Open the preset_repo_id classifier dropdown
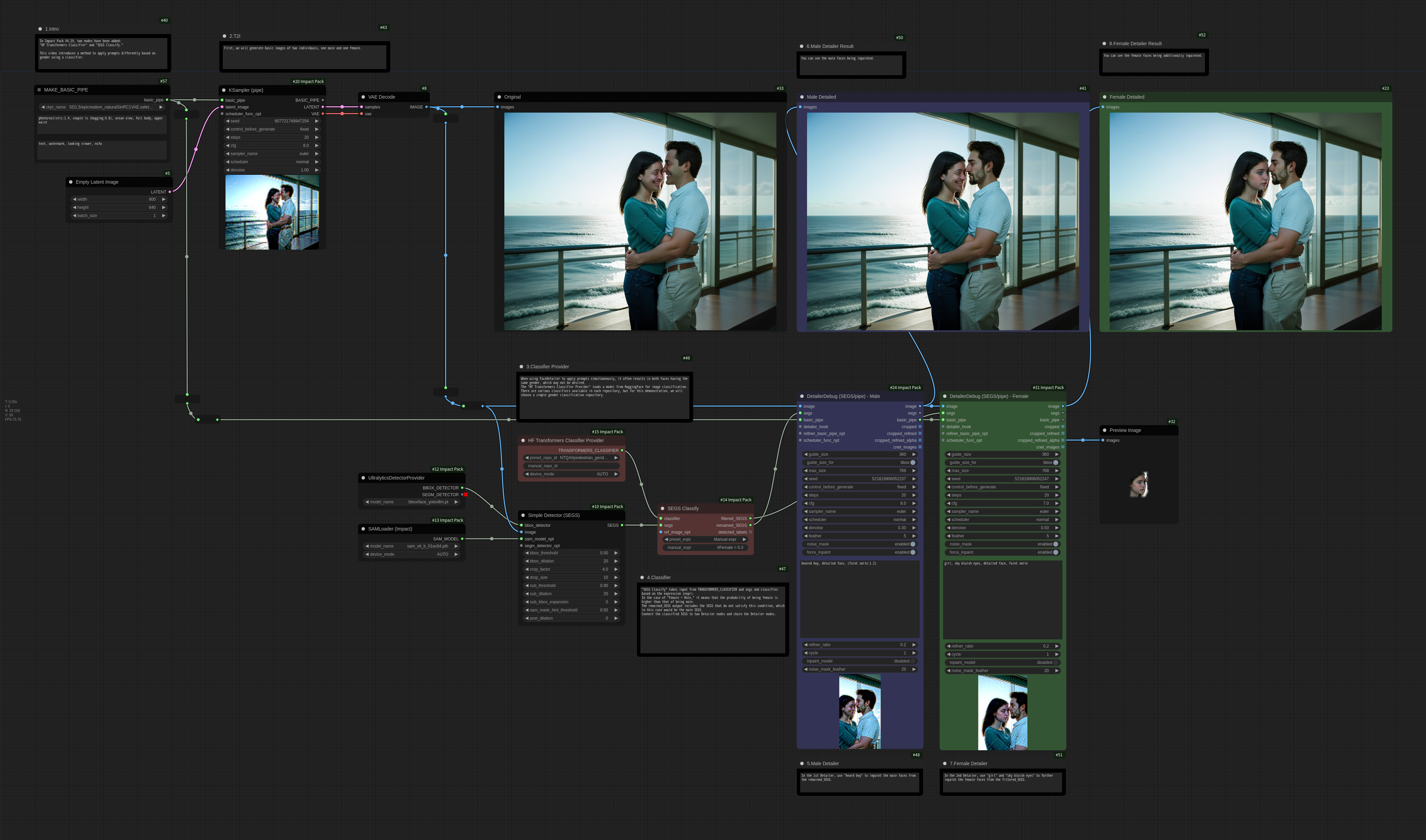 coord(572,458)
